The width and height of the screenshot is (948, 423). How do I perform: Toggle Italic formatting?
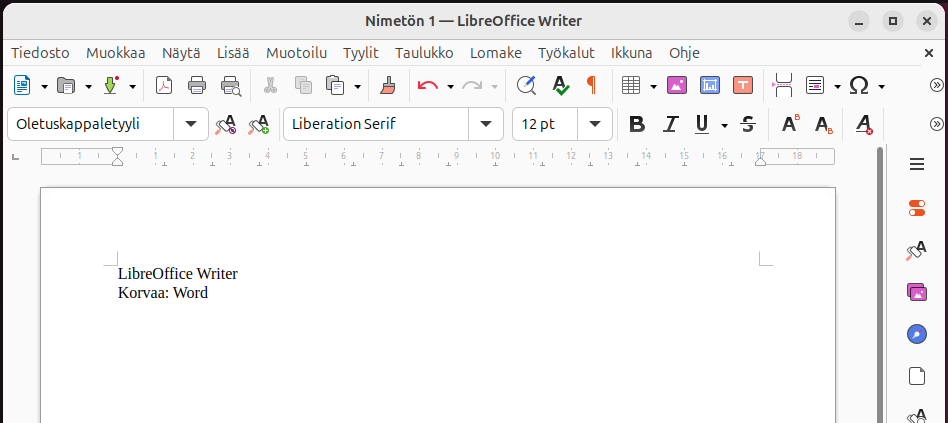[x=670, y=124]
